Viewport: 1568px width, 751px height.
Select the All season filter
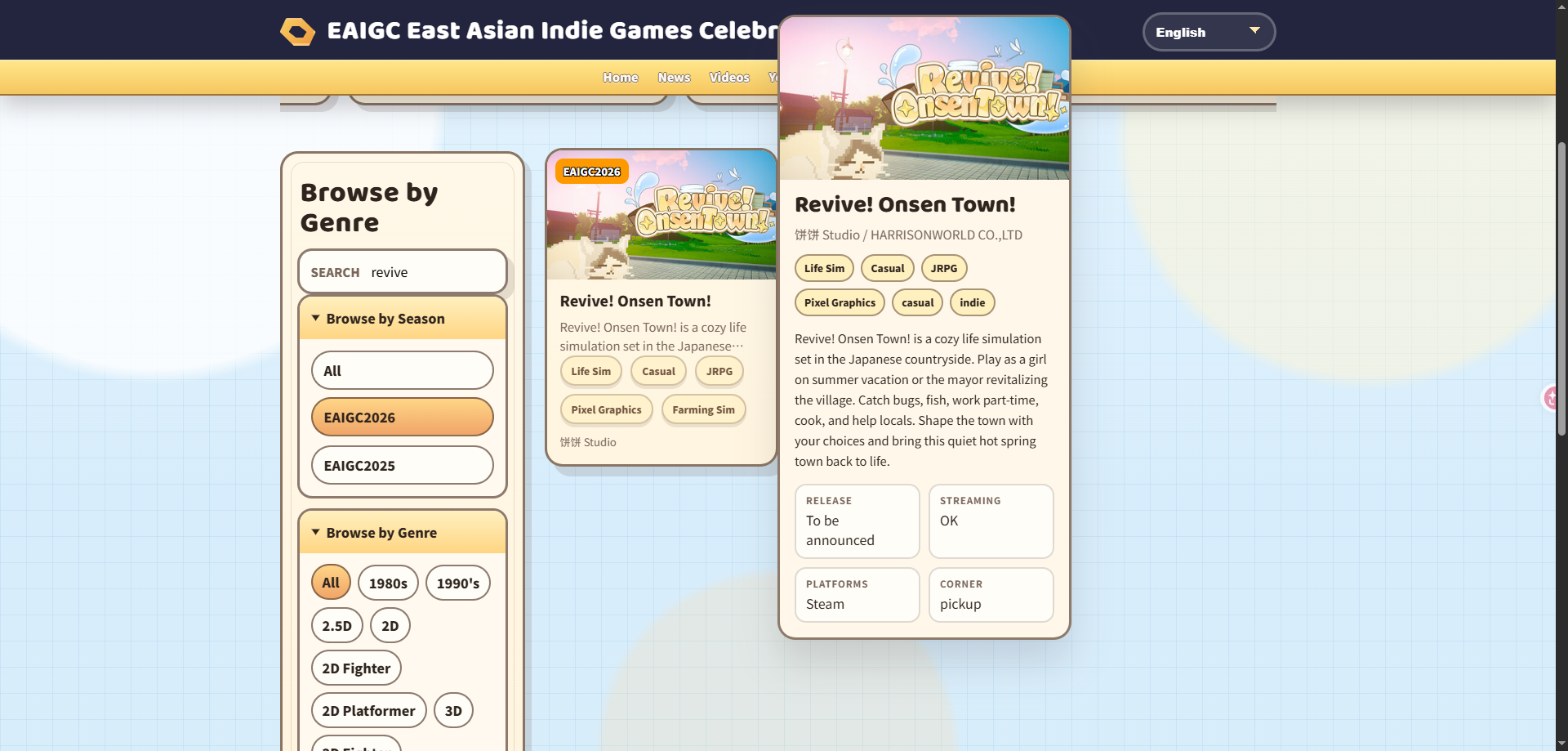point(403,371)
